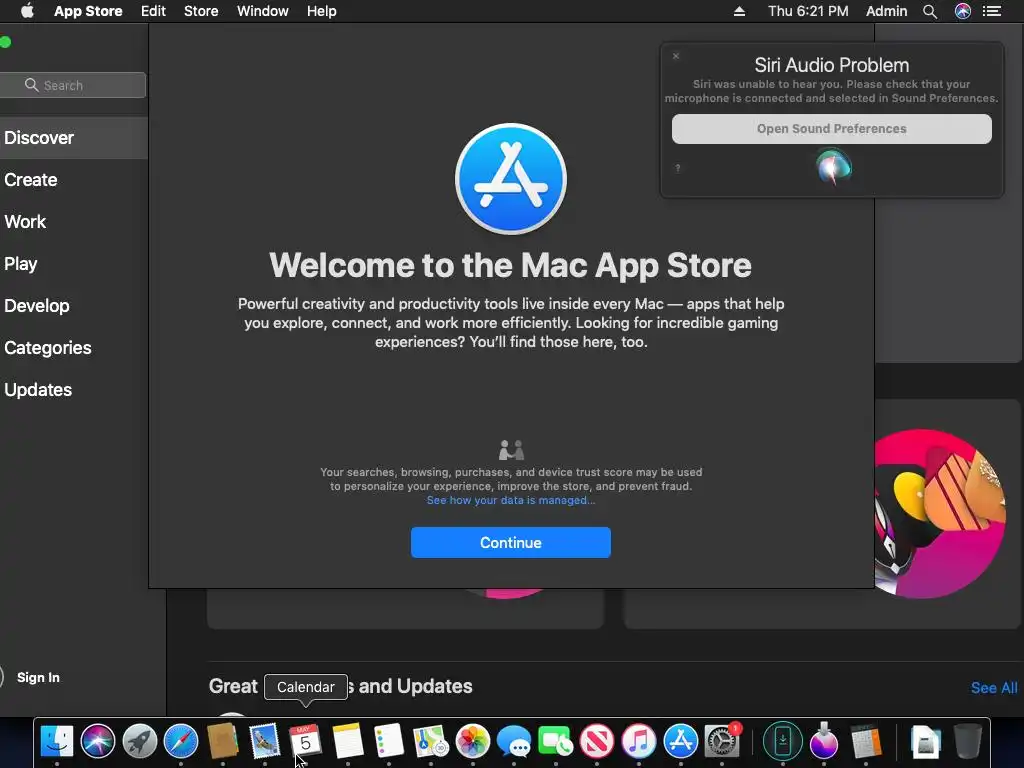Open the Apple menu
Viewport: 1024px width, 768px height.
click(x=27, y=11)
